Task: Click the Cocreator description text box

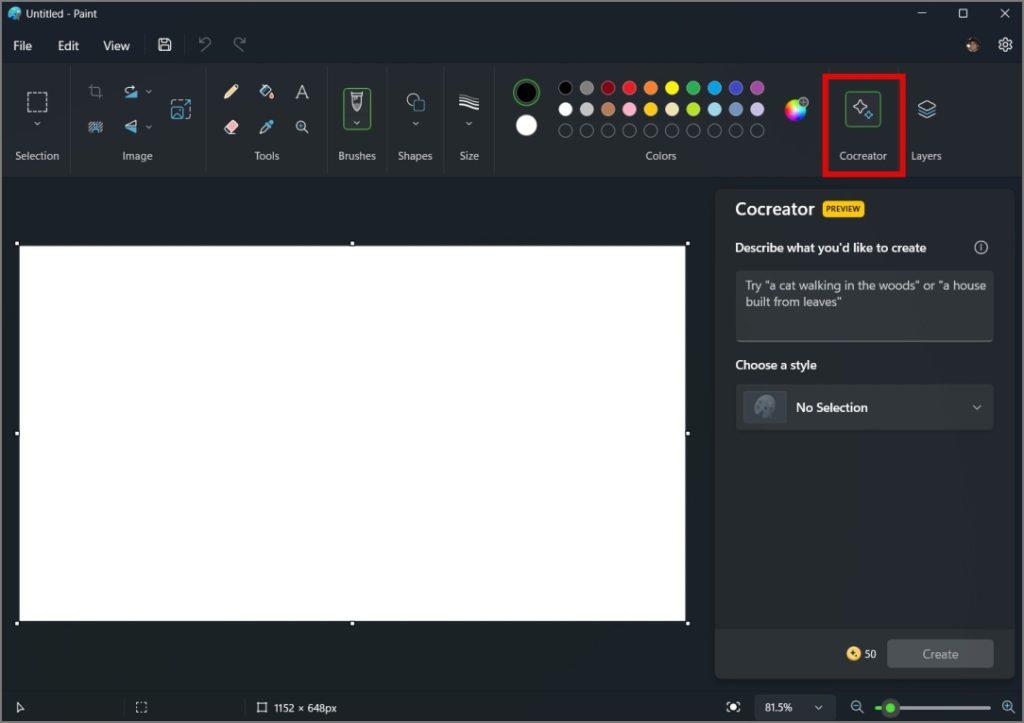Action: [x=864, y=306]
